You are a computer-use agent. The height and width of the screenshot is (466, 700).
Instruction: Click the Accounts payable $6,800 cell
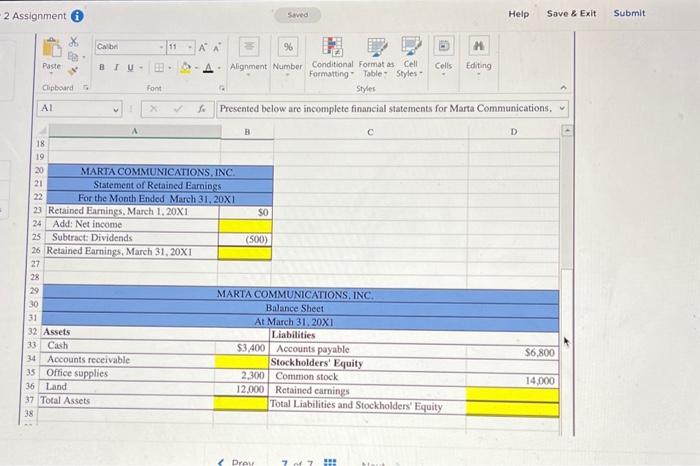[512, 353]
